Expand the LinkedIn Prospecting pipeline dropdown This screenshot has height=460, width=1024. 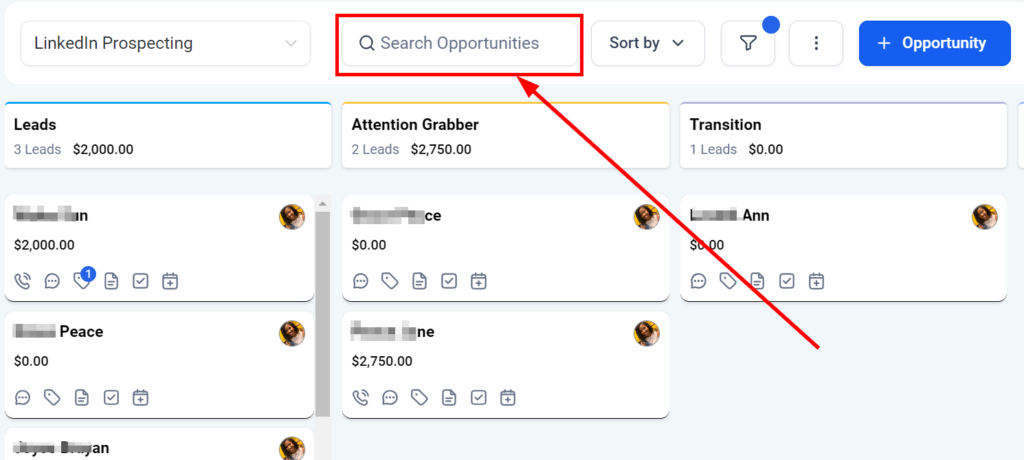[x=166, y=43]
